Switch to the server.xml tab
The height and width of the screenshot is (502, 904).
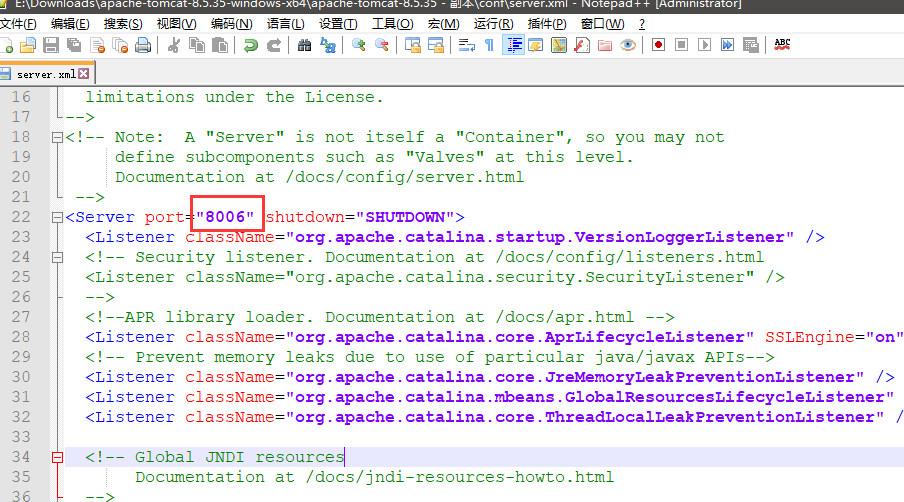45,74
